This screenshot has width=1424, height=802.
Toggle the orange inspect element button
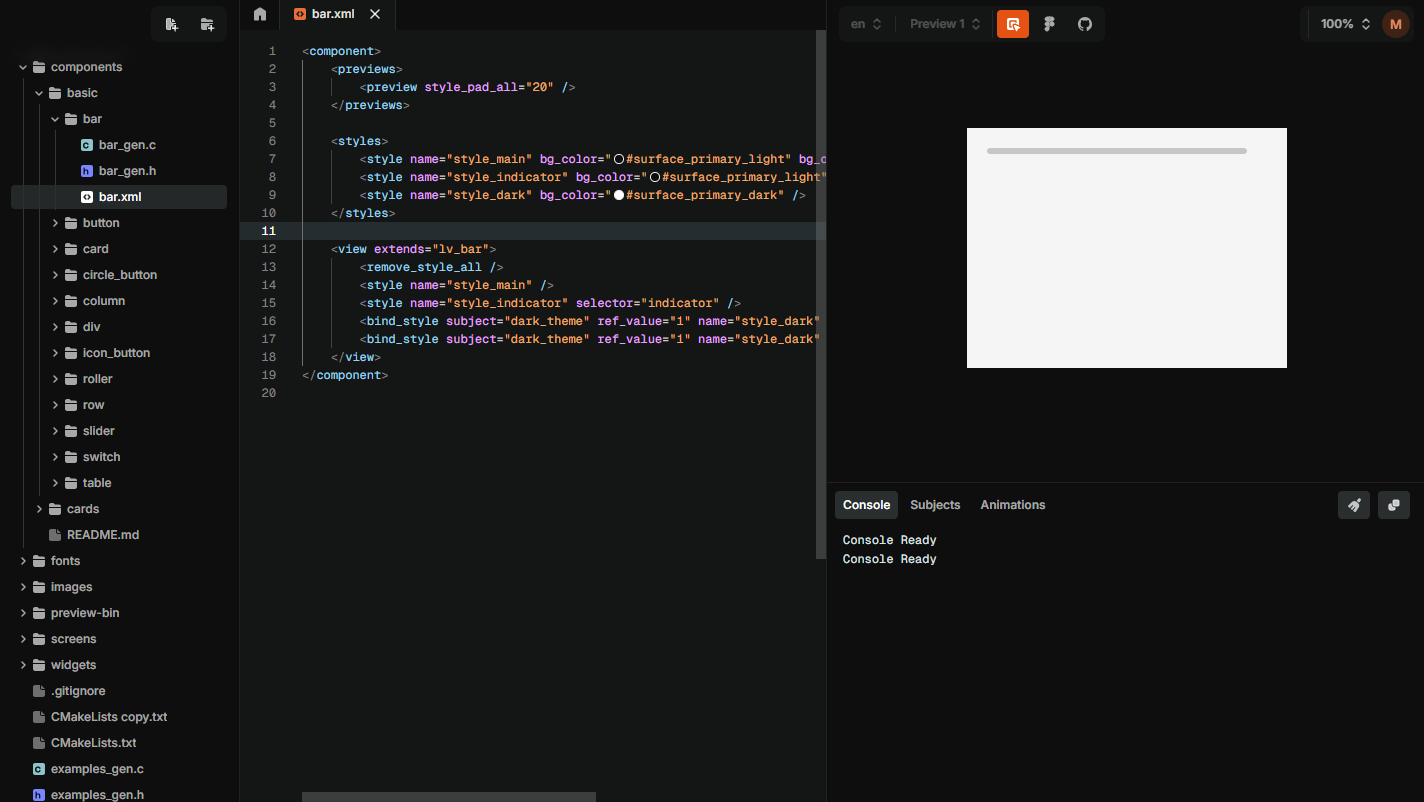(x=1013, y=24)
